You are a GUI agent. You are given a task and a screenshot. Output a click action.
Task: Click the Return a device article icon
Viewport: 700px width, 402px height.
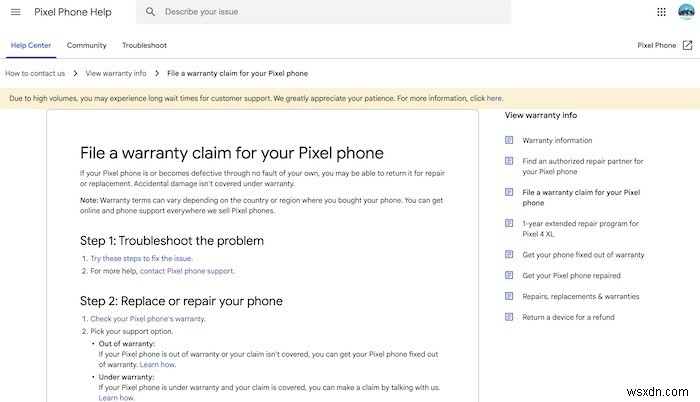(510, 317)
